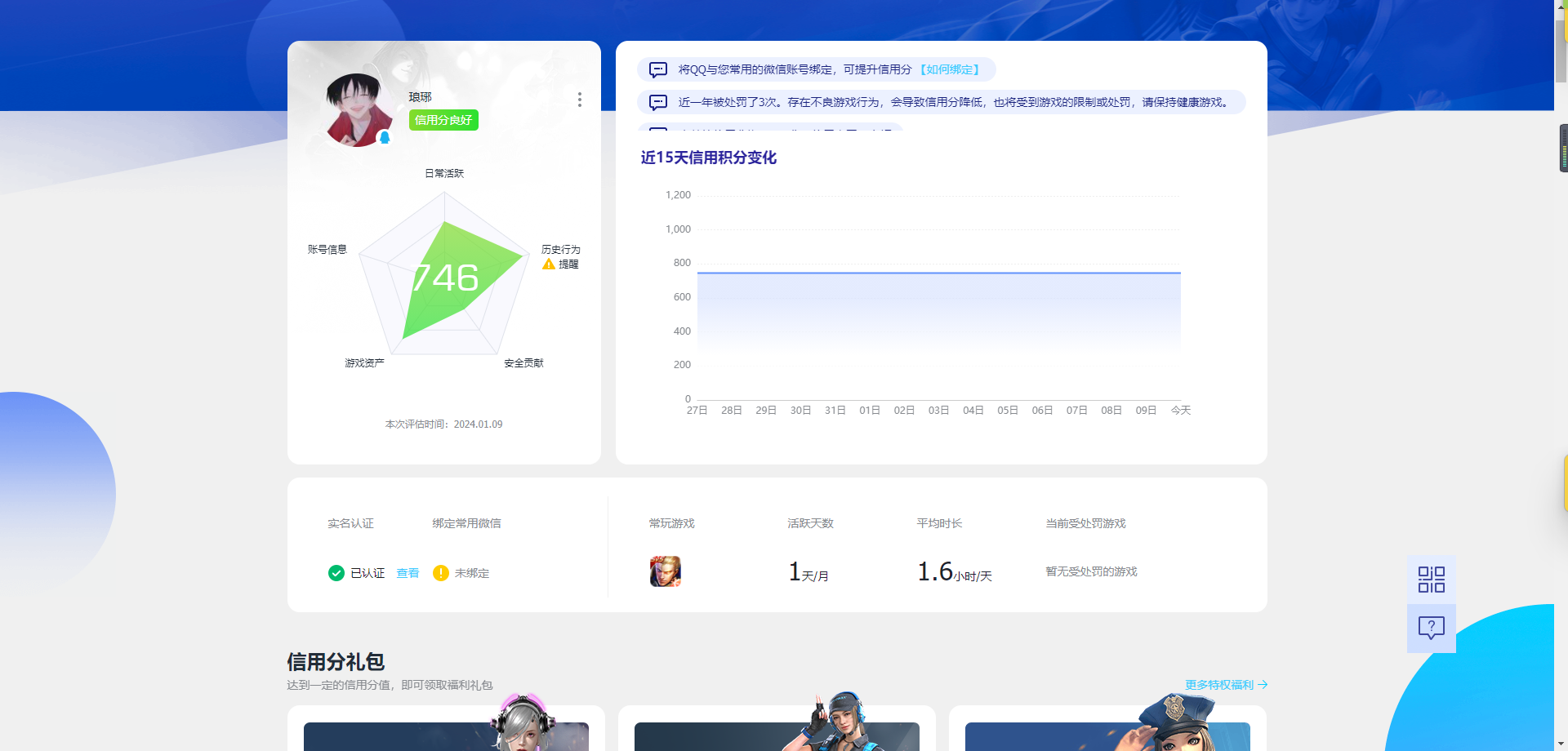Click the 绑定常用微信 label
The image size is (1568, 751).
[x=466, y=523]
